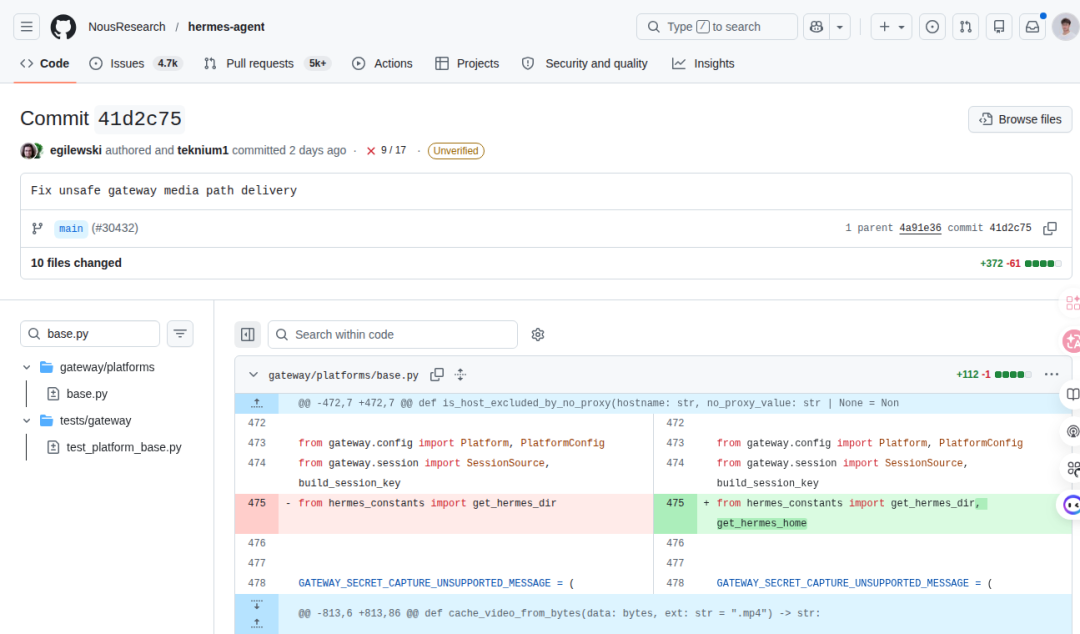Viewport: 1080px width, 634px height.
Task: Open egilewski's author profile
Action: pos(76,150)
